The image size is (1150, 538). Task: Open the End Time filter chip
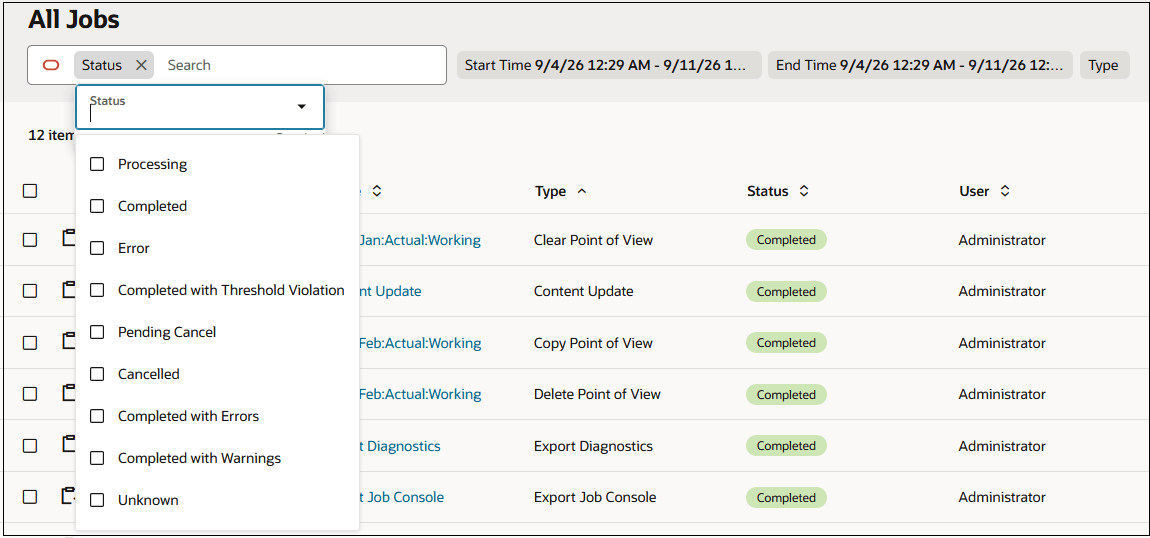coord(920,65)
